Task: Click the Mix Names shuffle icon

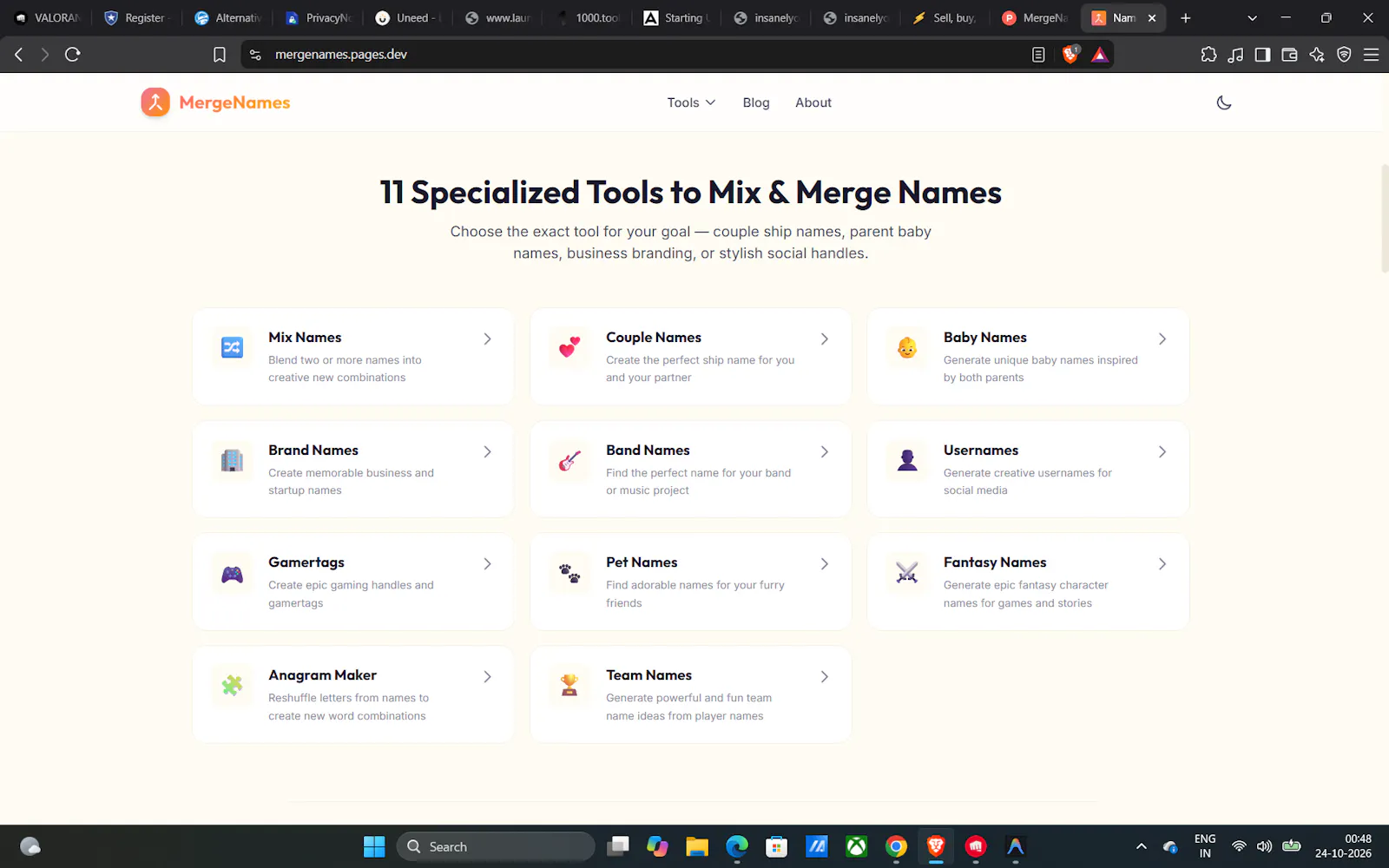Action: pos(232,347)
